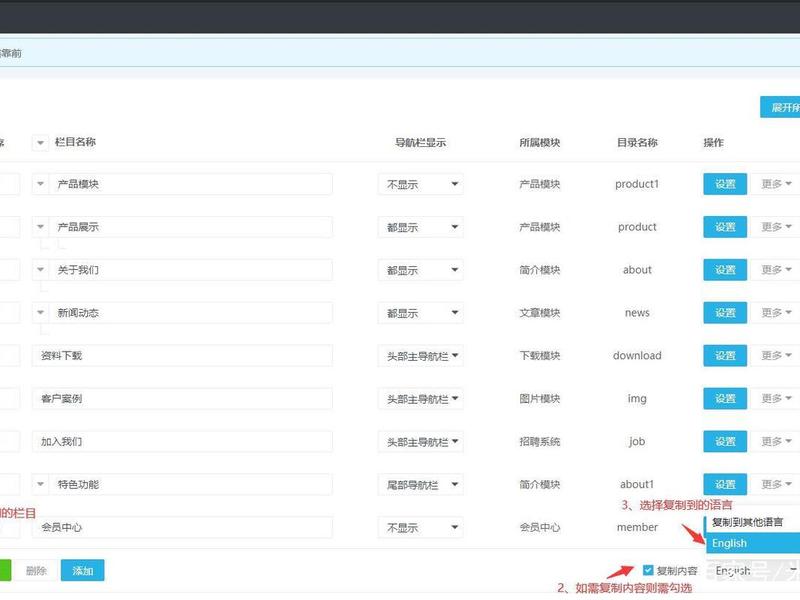Expand the 新闻动态 row arrow

[40, 313]
